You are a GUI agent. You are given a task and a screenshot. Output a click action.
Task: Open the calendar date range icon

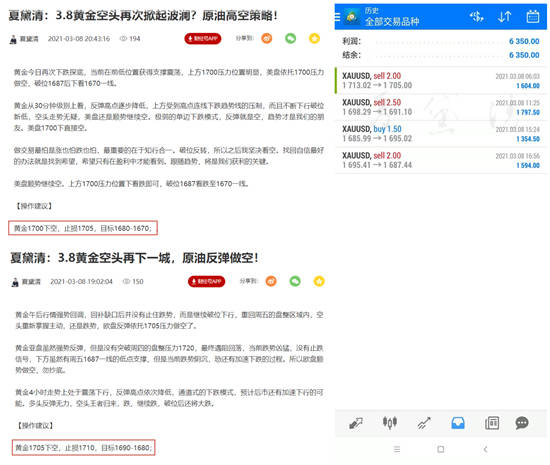tap(532, 16)
